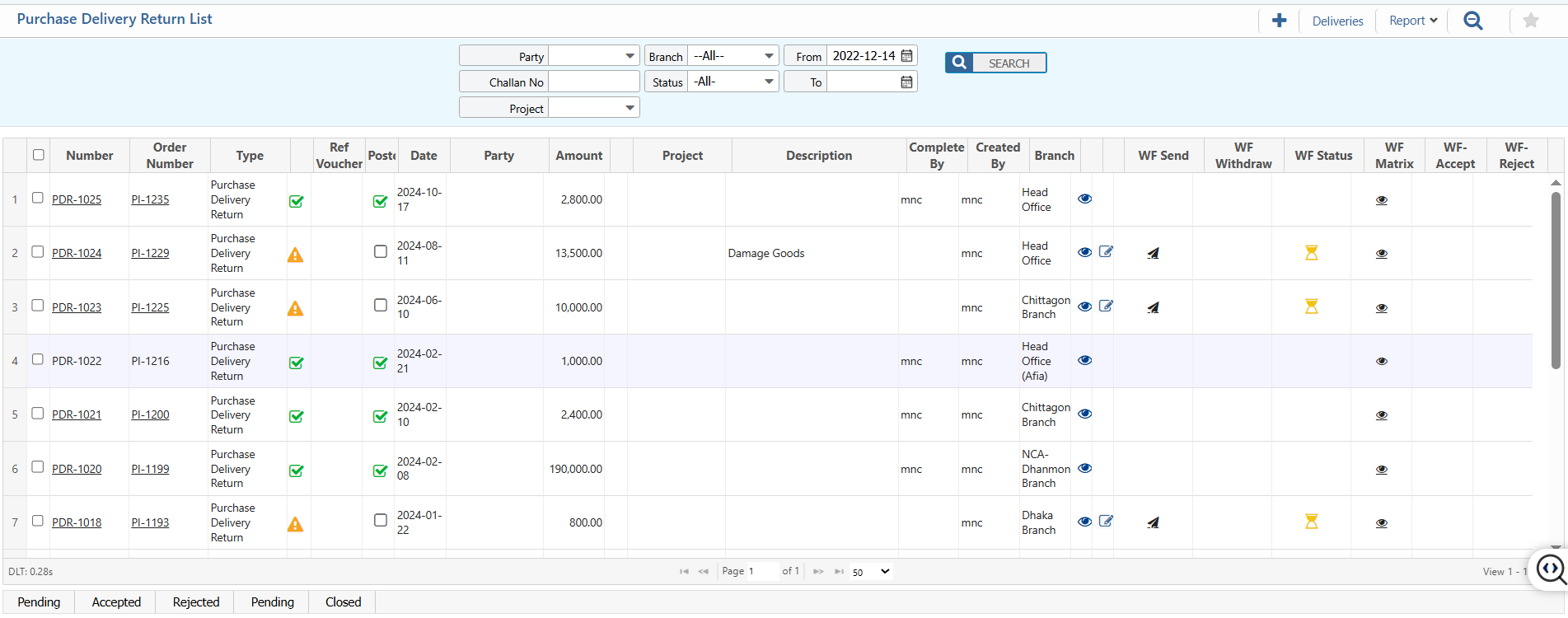This screenshot has width=1568, height=618.
Task: Open WF Matrix eye icon for PDR-1025
Action: point(1382,200)
